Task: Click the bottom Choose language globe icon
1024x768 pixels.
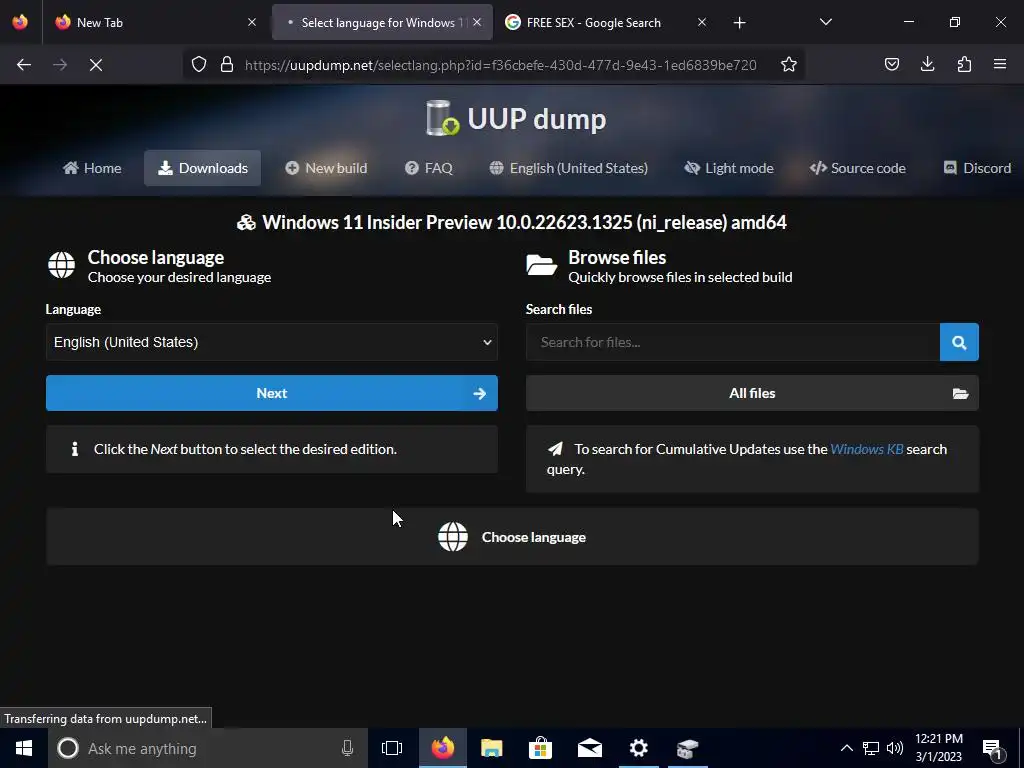Action: click(x=453, y=537)
